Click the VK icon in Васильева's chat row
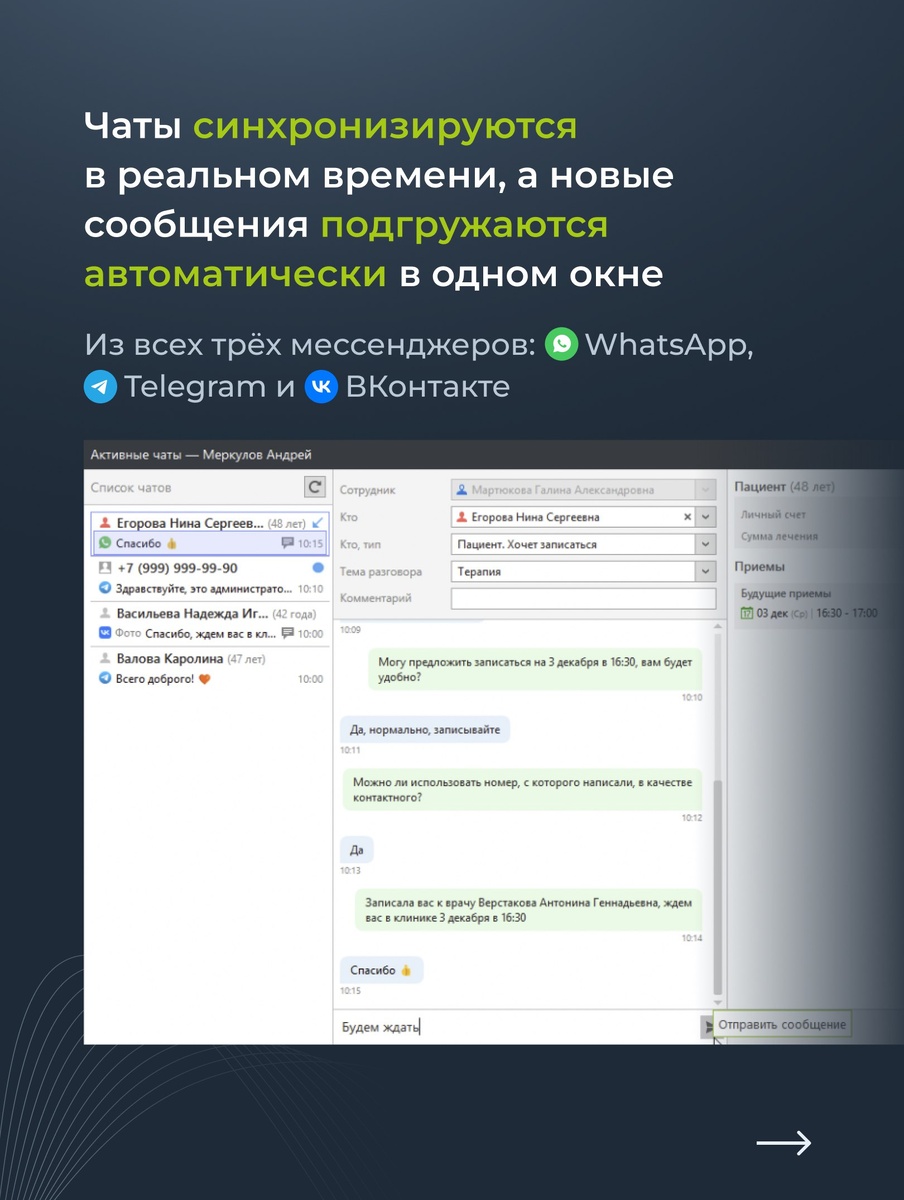This screenshot has height=1200, width=904. click(x=105, y=633)
